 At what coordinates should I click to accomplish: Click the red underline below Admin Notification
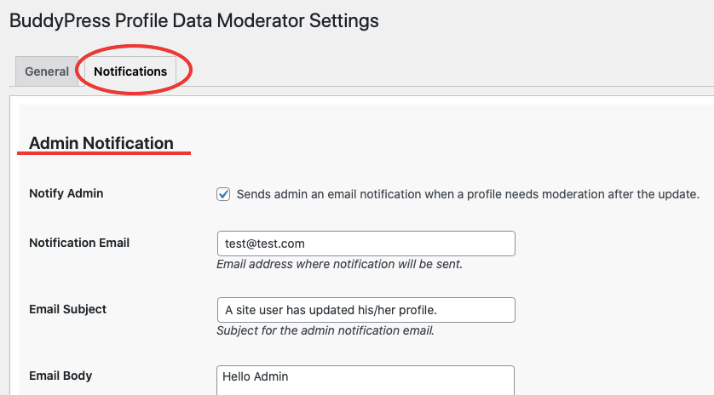click(104, 154)
